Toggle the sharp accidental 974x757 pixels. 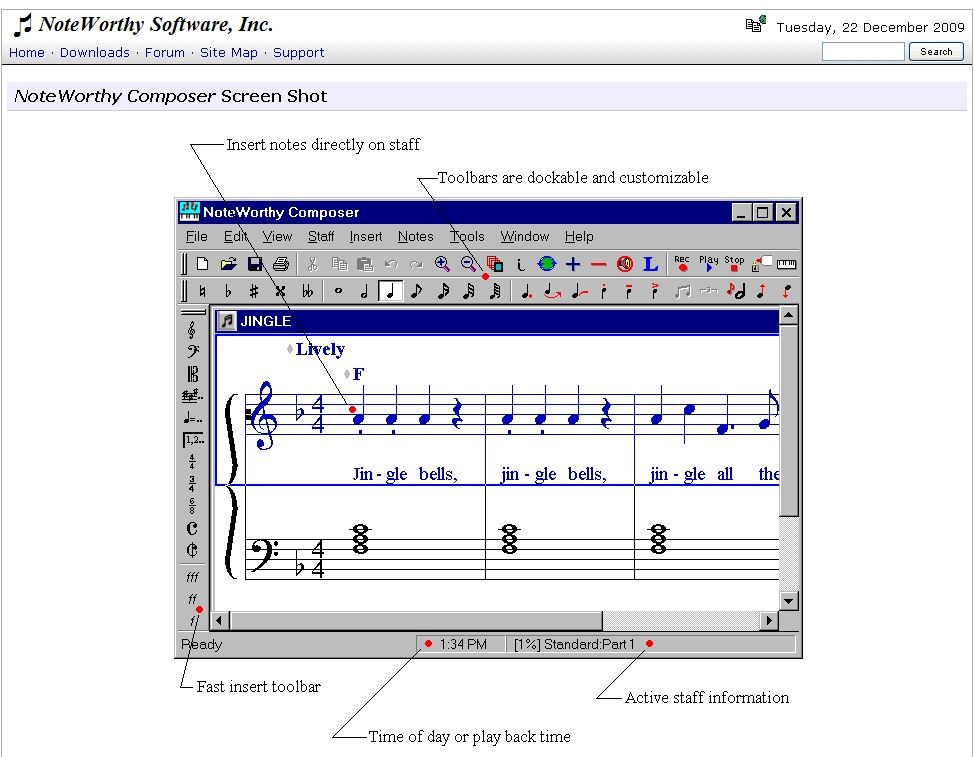click(x=254, y=291)
